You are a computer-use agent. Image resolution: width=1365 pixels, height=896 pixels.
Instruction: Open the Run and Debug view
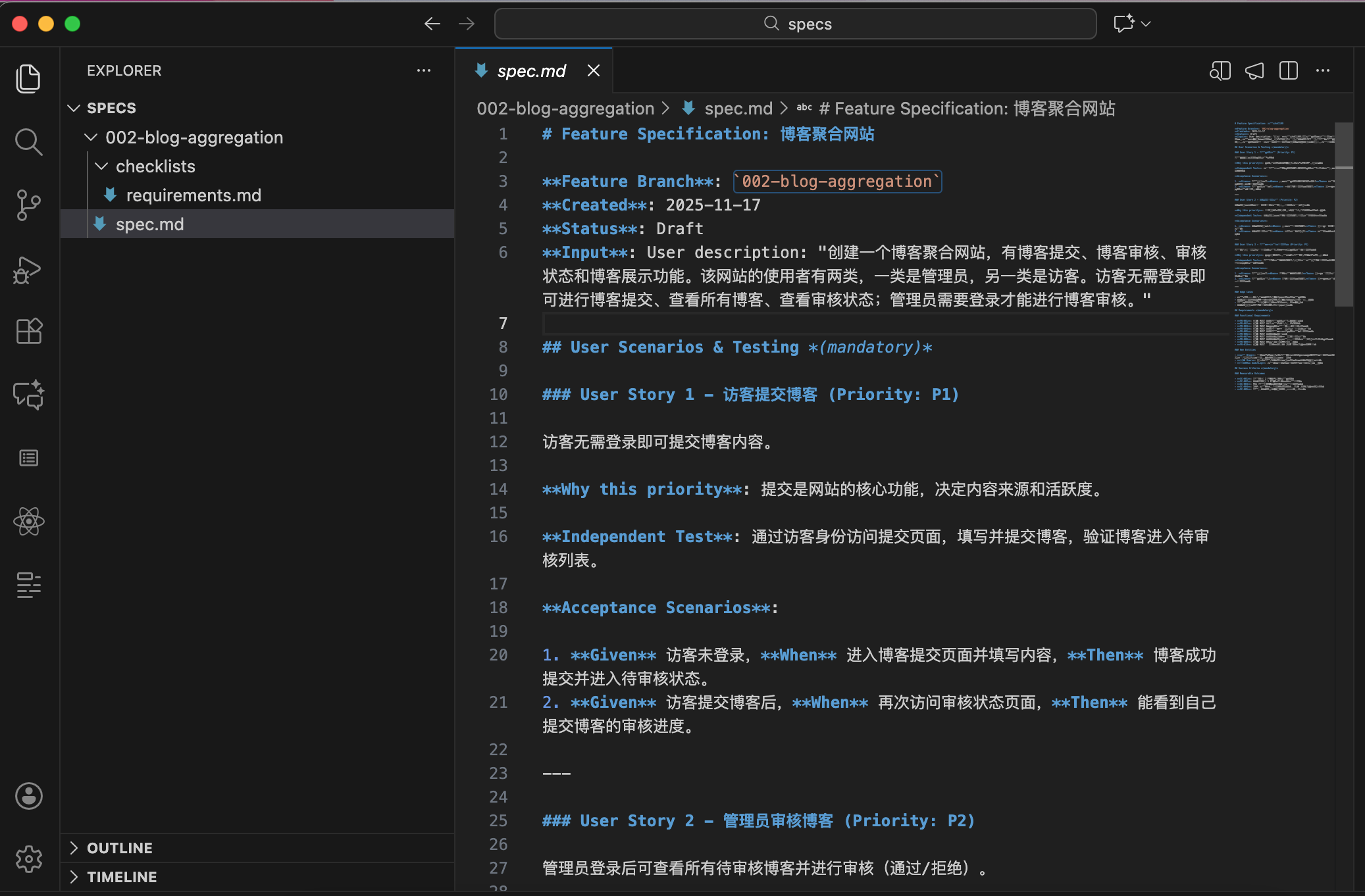[28, 269]
